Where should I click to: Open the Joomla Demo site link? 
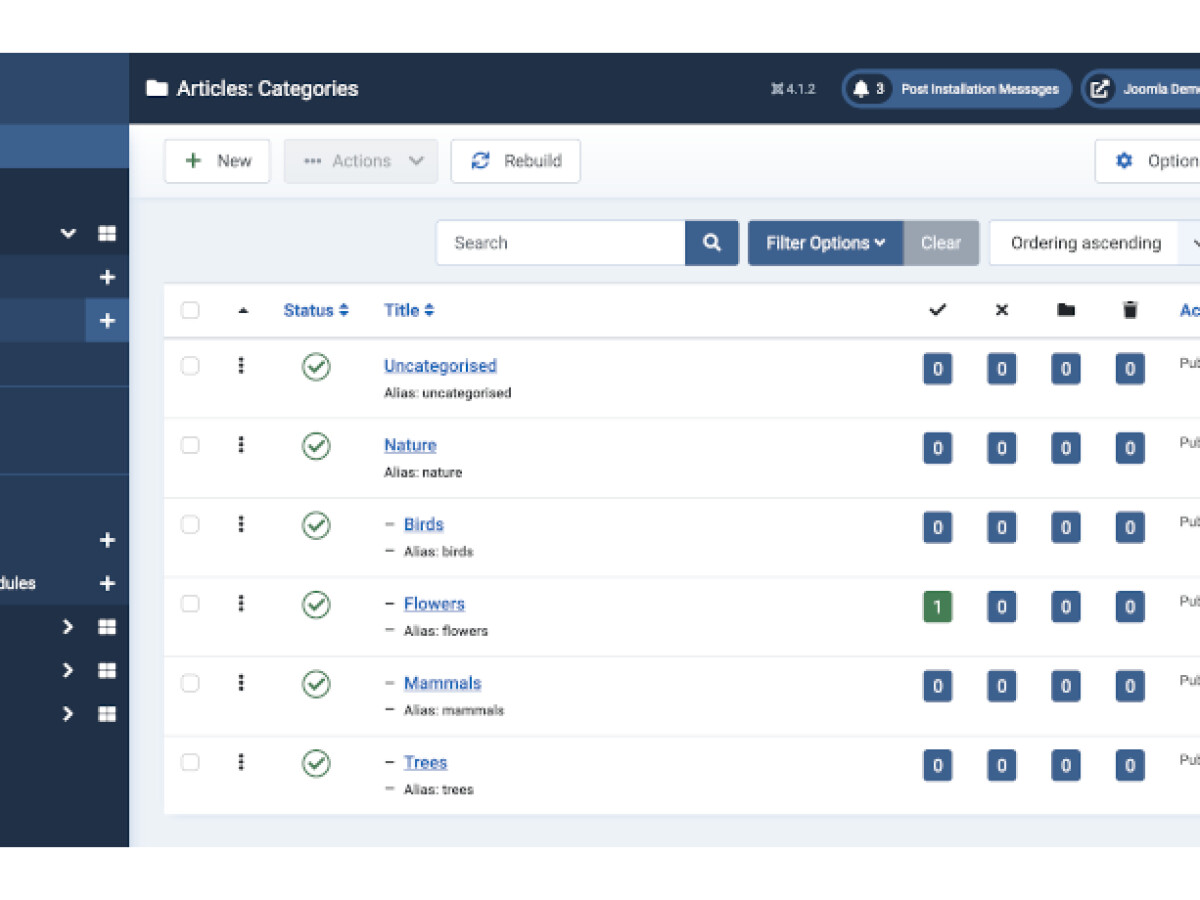pos(1141,89)
